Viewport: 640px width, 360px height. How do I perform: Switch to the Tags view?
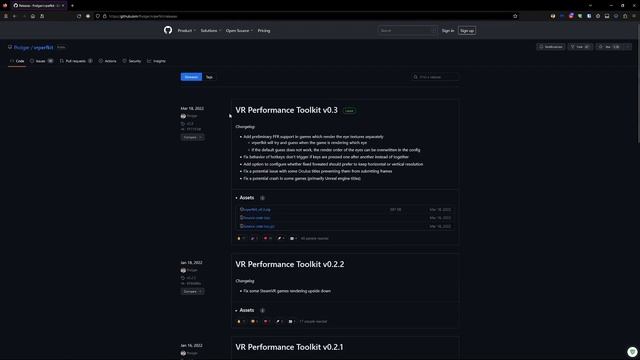click(x=209, y=77)
